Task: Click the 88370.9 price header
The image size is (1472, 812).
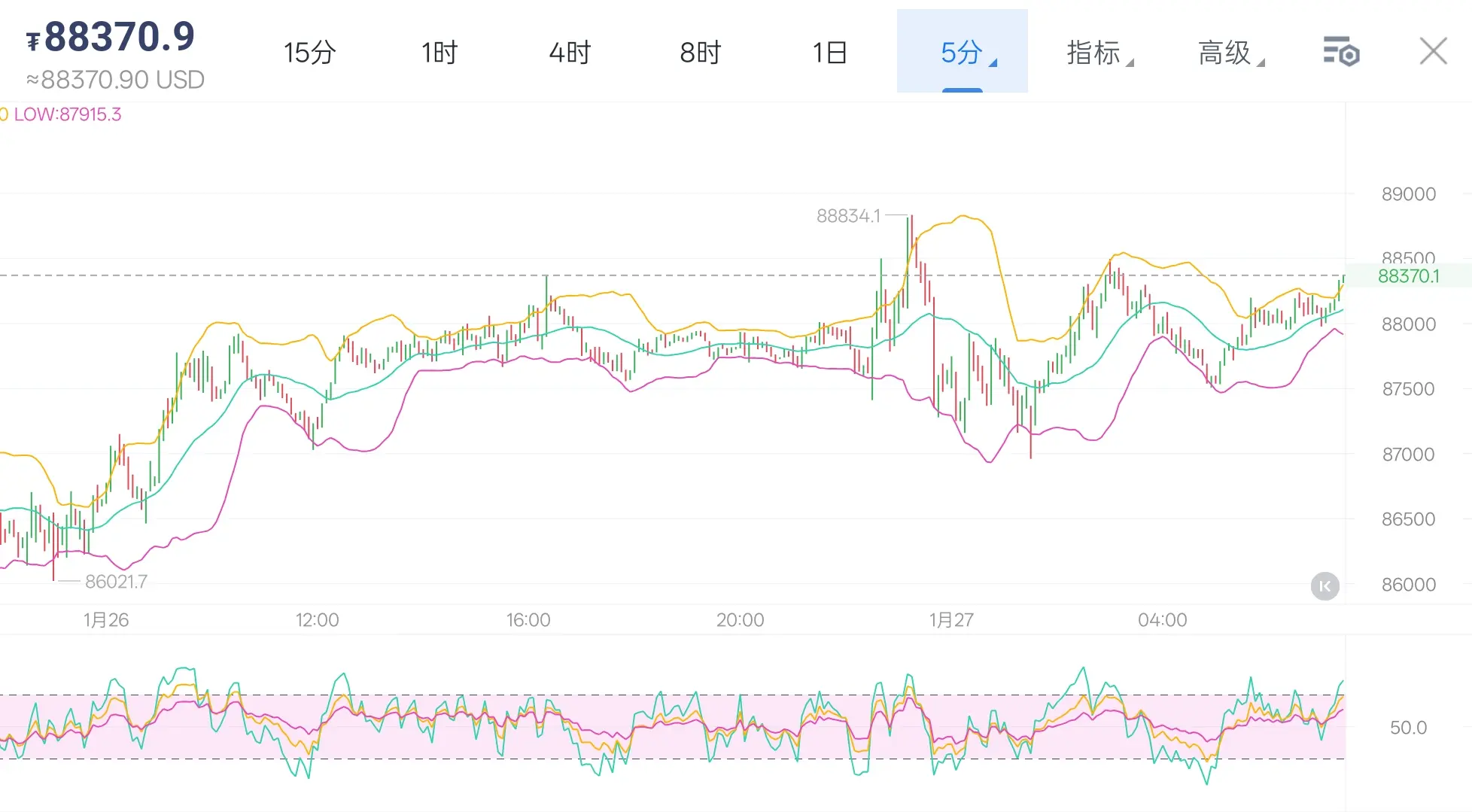Action: [111, 36]
